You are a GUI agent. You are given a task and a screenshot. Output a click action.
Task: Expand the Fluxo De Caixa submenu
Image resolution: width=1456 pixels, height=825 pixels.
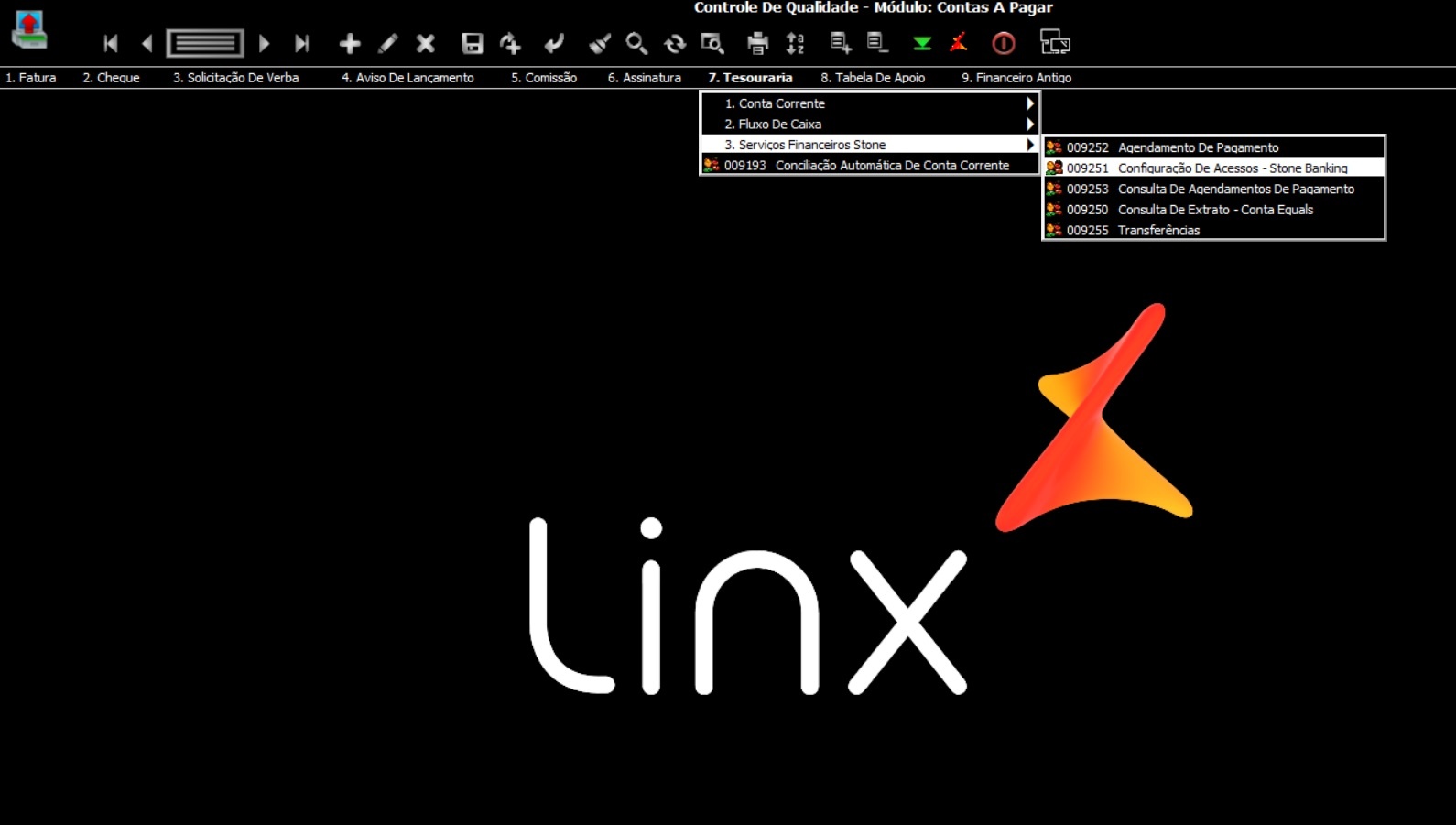pos(869,125)
